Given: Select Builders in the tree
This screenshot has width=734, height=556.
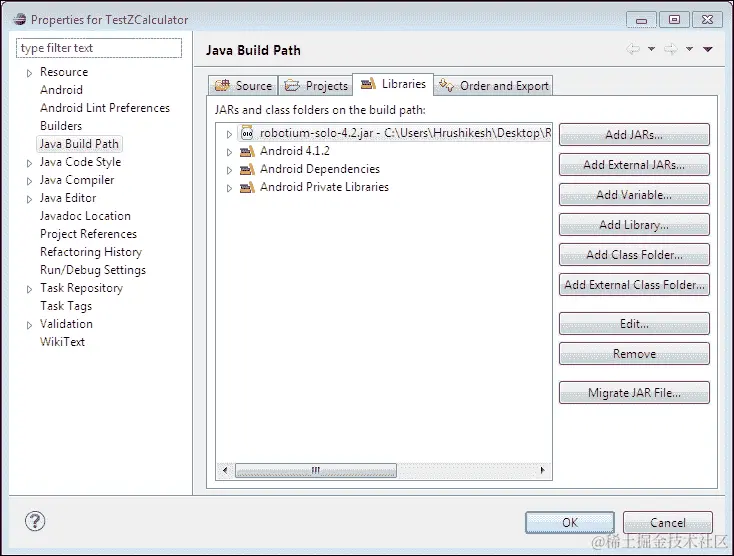Looking at the screenshot, I should point(61,126).
